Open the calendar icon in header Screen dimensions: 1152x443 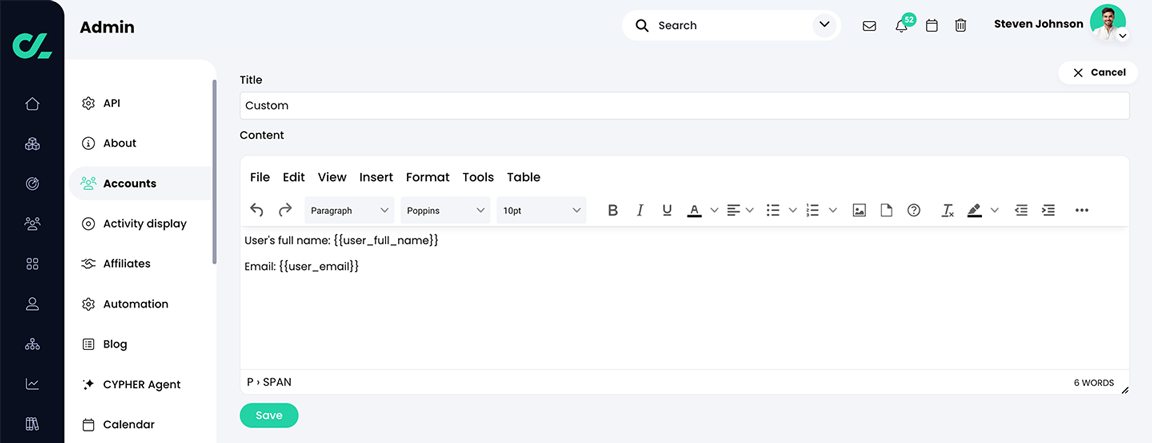coord(932,26)
